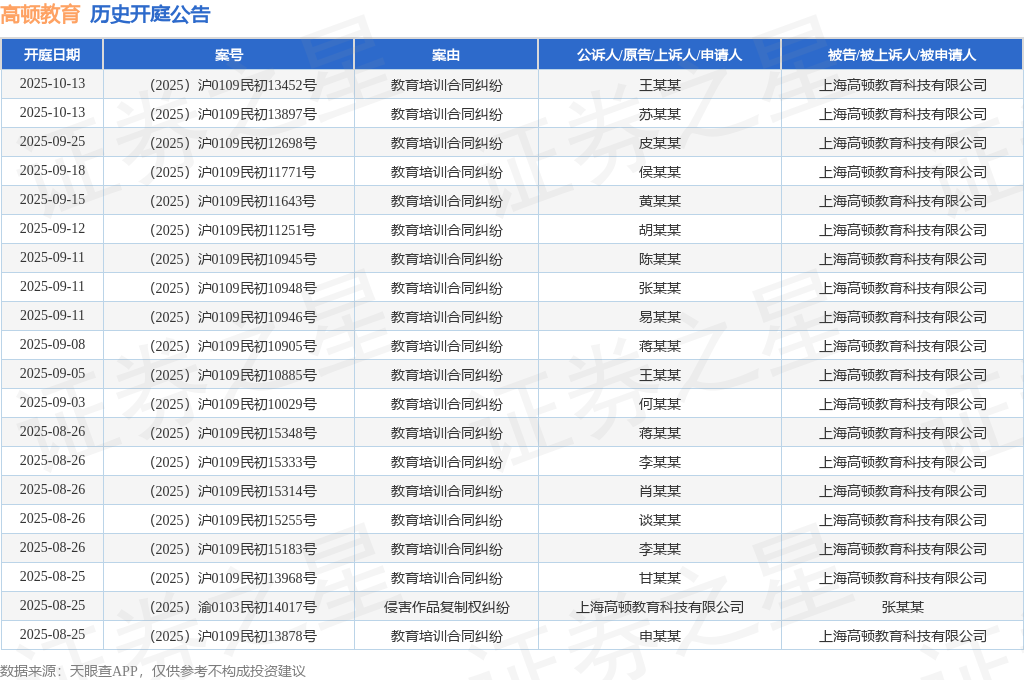Viewport: 1024px width, 680px height.
Task: Click the 开庭日期 column header
Action: coord(52,55)
